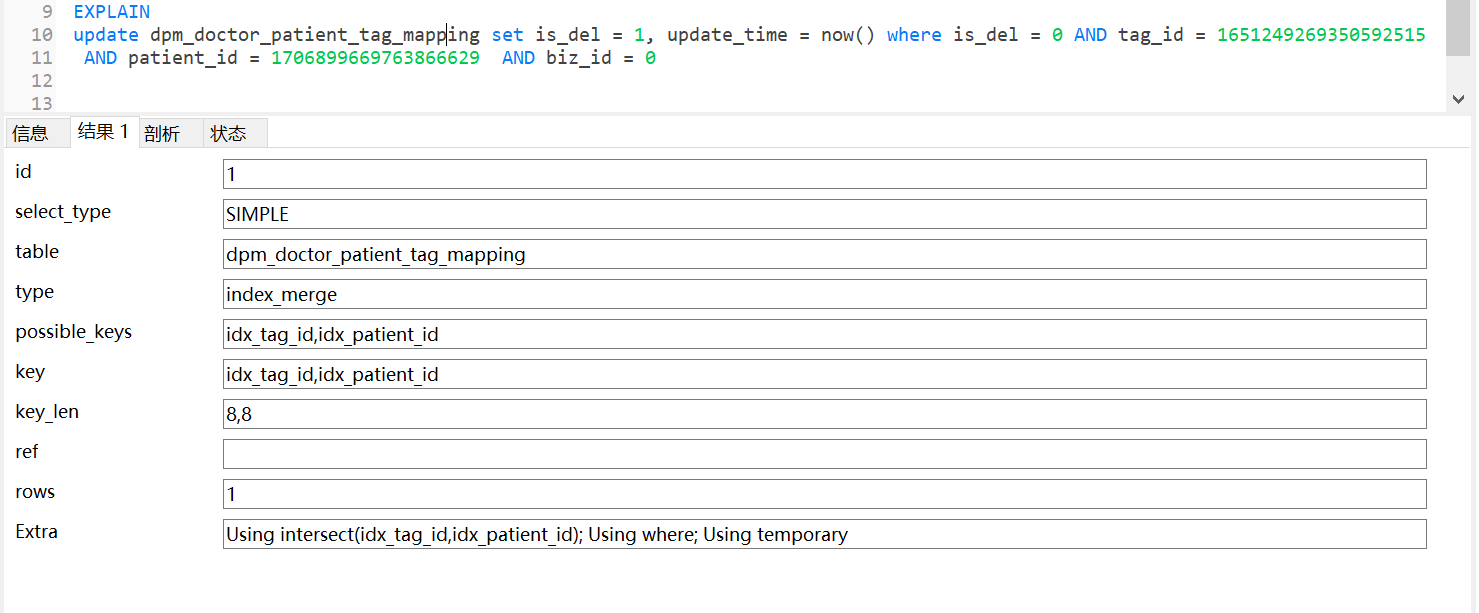
Task: Click the possible_keys value field
Action: 824,334
